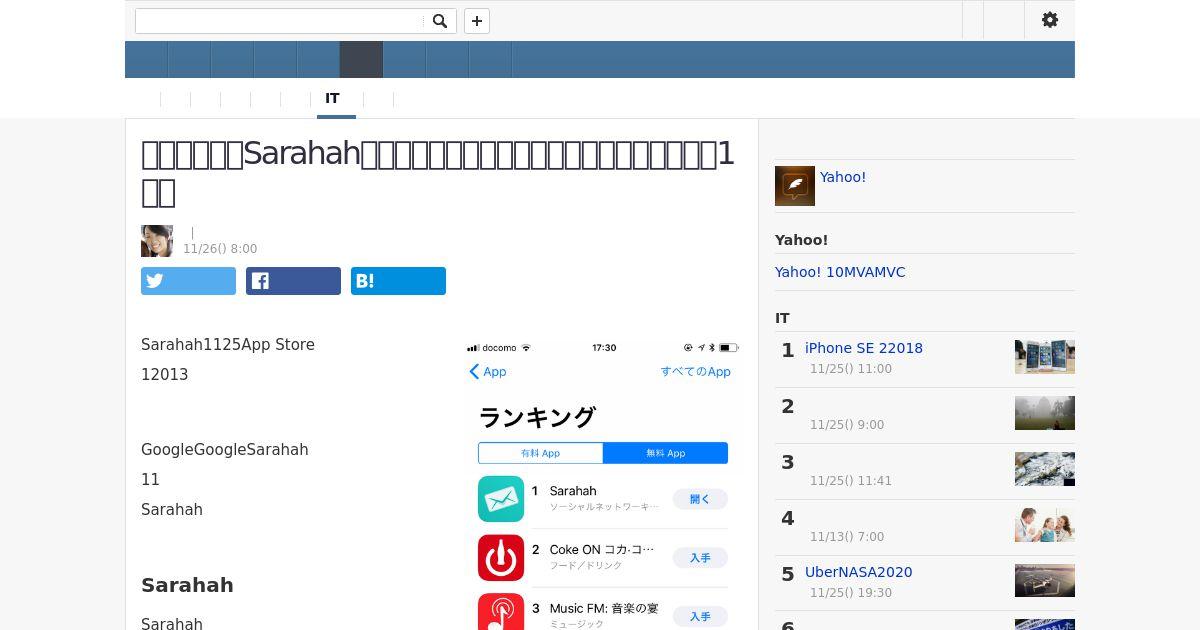This screenshot has width=1200, height=630.
Task: Click thumbnail of the rank 3 article
Action: pos(1045,469)
